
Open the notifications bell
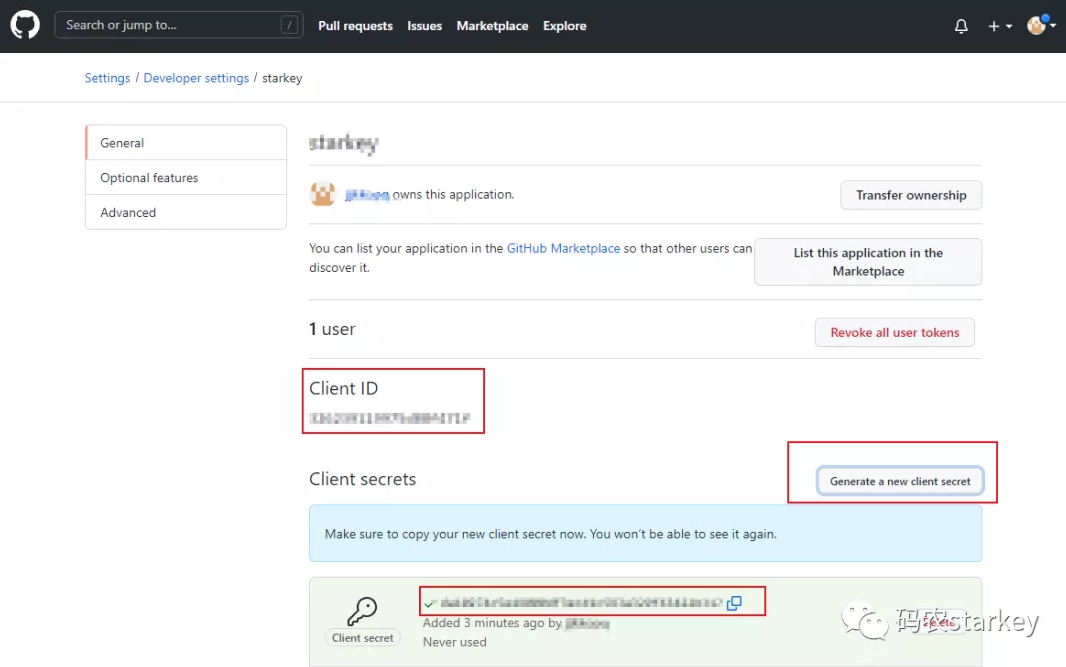961,26
